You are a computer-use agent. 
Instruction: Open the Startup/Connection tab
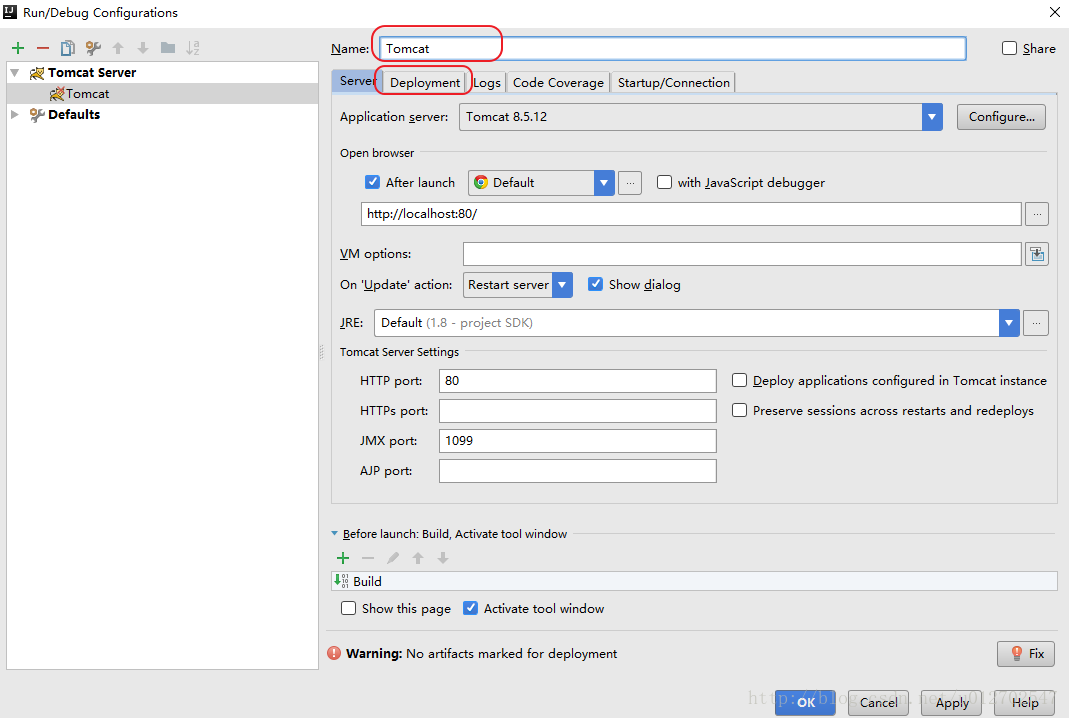pos(673,83)
